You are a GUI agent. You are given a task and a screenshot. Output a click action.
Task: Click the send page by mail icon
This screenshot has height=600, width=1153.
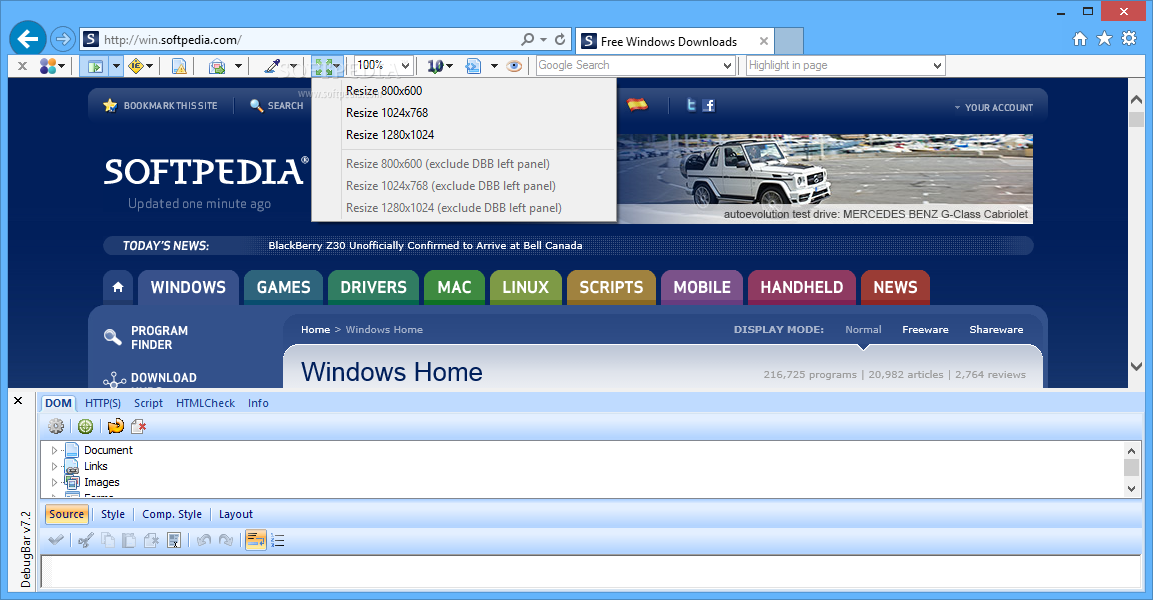pos(217,66)
